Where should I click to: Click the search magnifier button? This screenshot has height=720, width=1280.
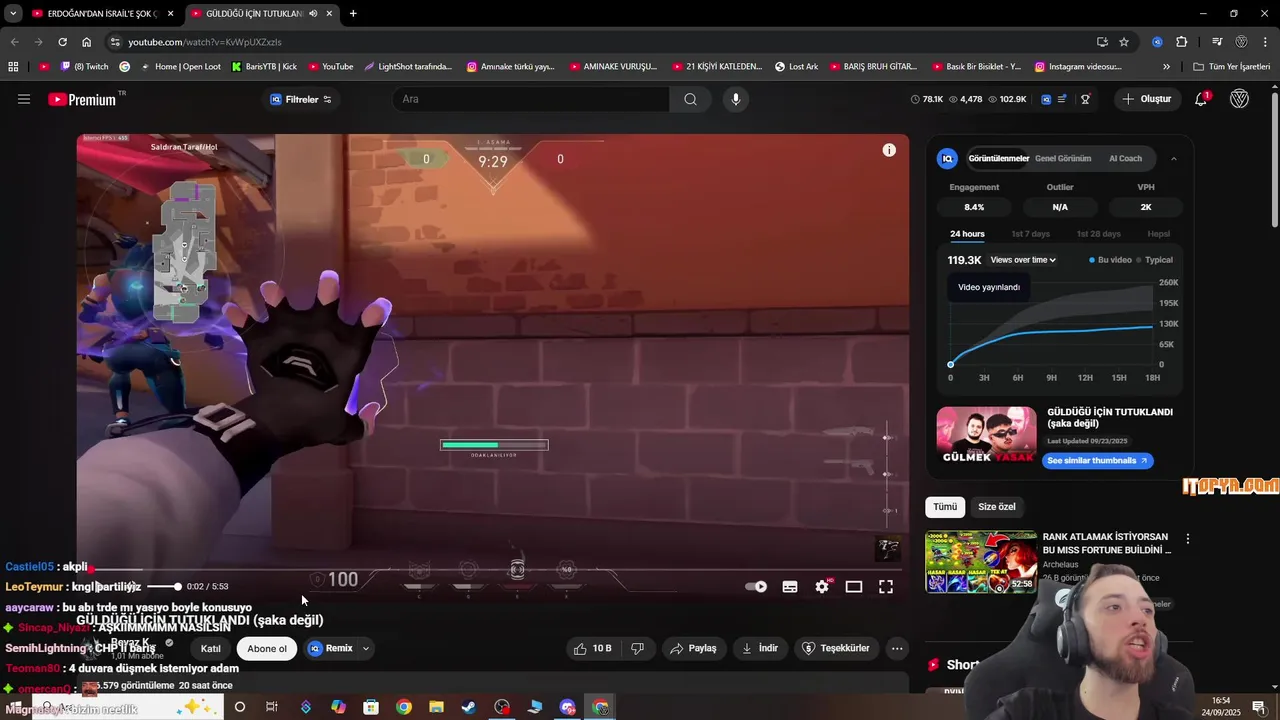(690, 99)
